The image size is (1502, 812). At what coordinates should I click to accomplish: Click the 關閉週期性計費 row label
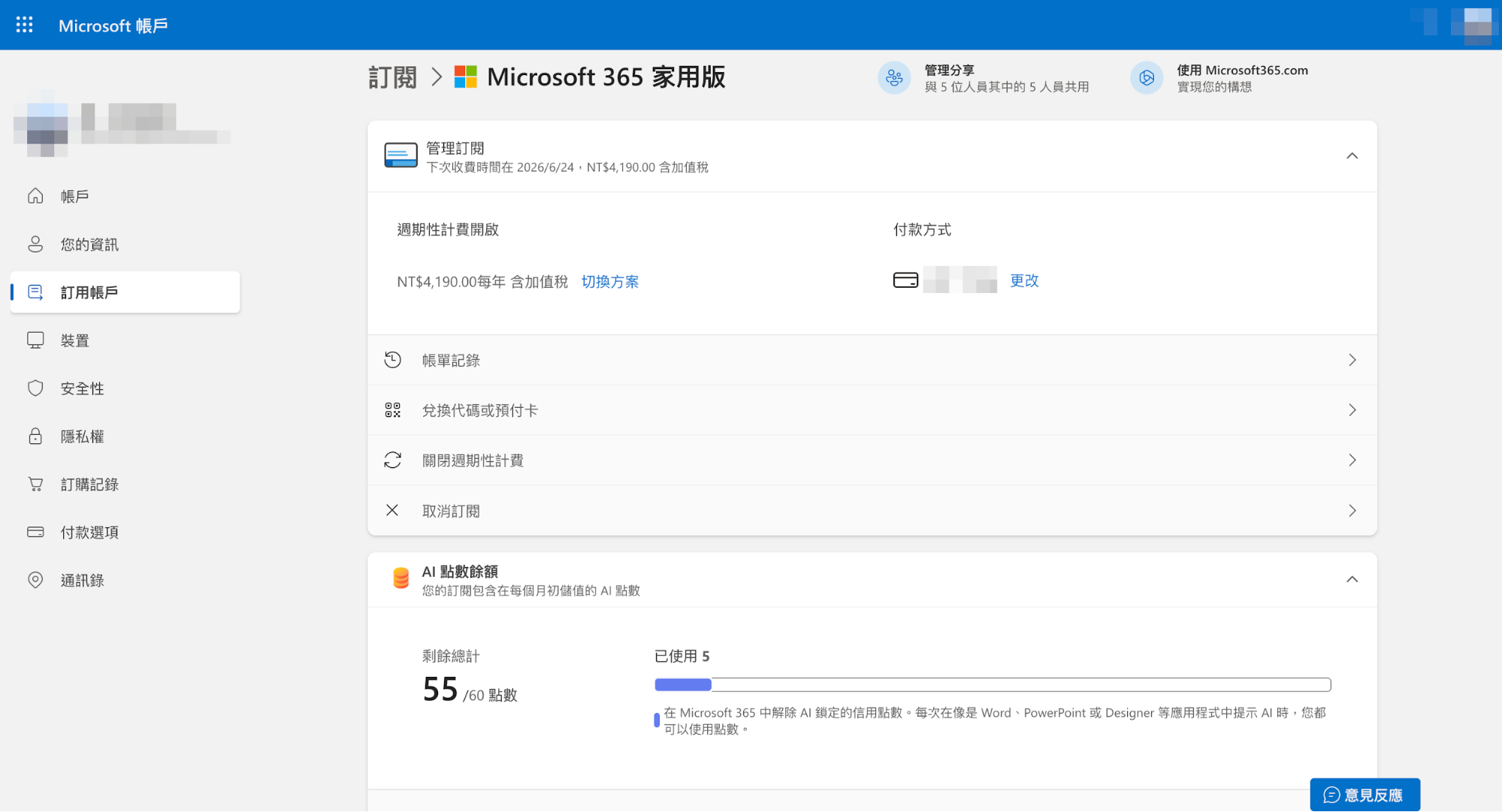pyautogui.click(x=473, y=460)
